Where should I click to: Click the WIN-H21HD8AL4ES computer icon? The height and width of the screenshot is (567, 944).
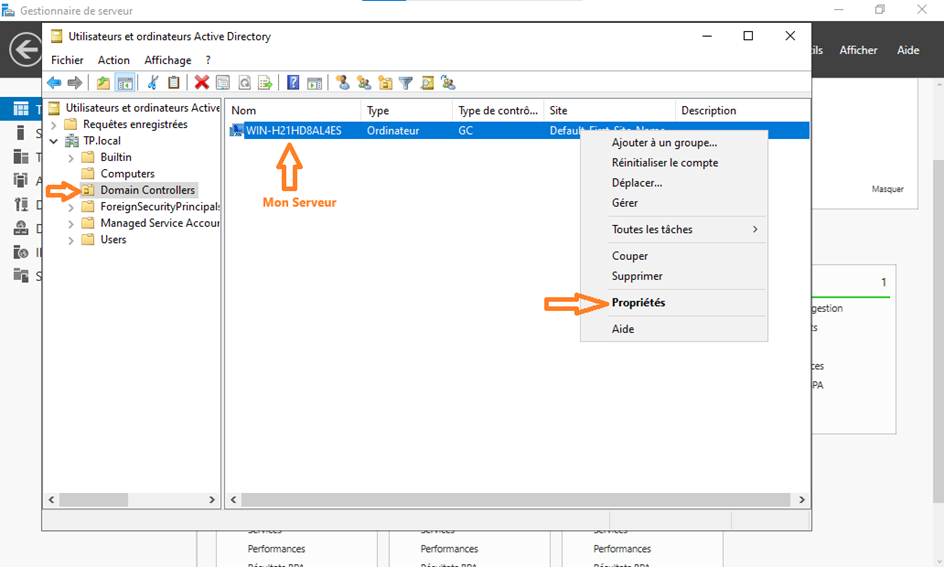coord(237,130)
